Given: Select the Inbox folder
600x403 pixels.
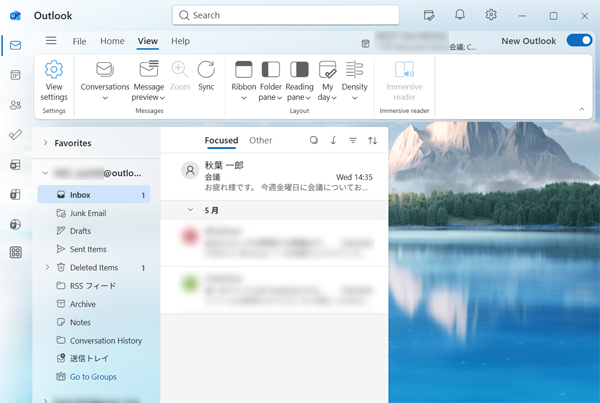Looking at the screenshot, I should click(94, 195).
